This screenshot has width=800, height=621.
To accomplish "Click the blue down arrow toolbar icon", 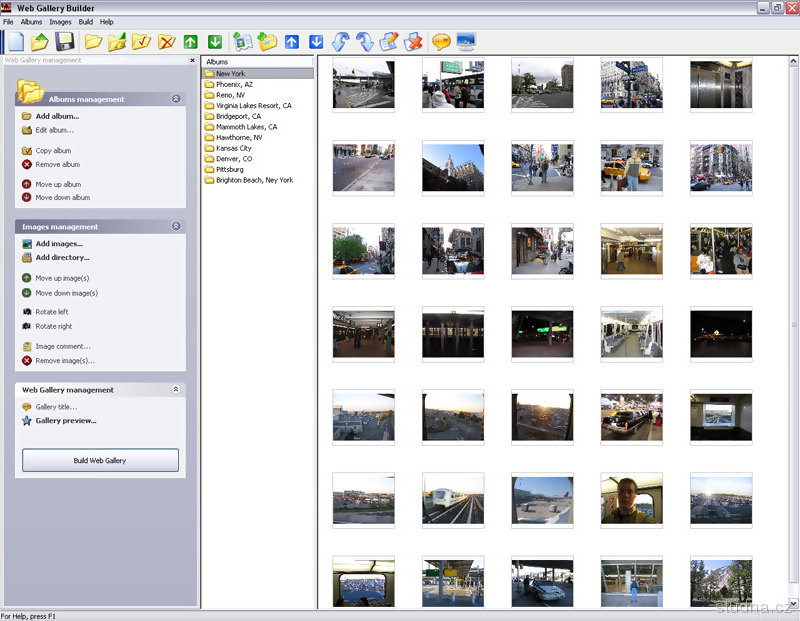I will [316, 42].
